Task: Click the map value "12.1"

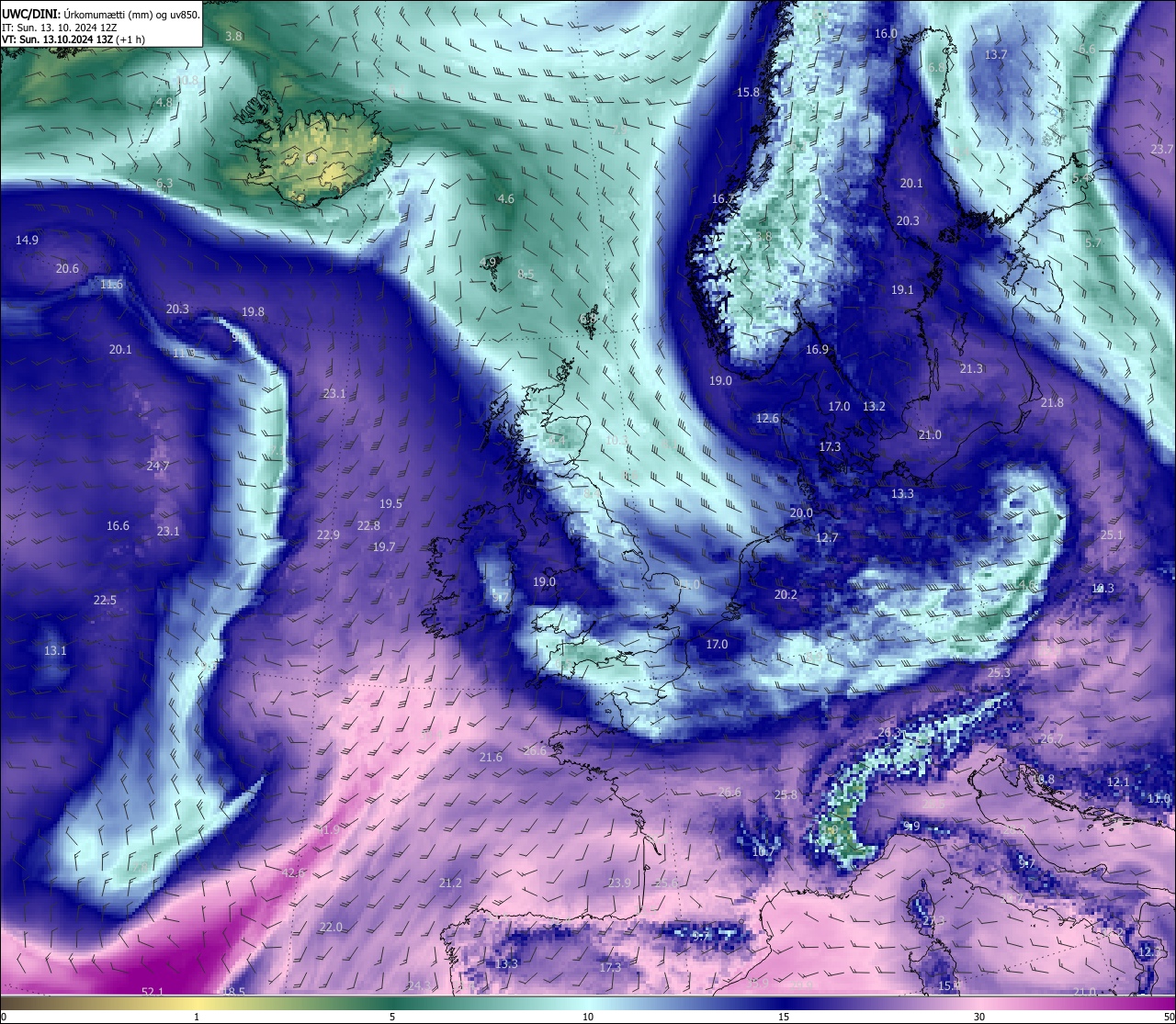Action: (1118, 782)
